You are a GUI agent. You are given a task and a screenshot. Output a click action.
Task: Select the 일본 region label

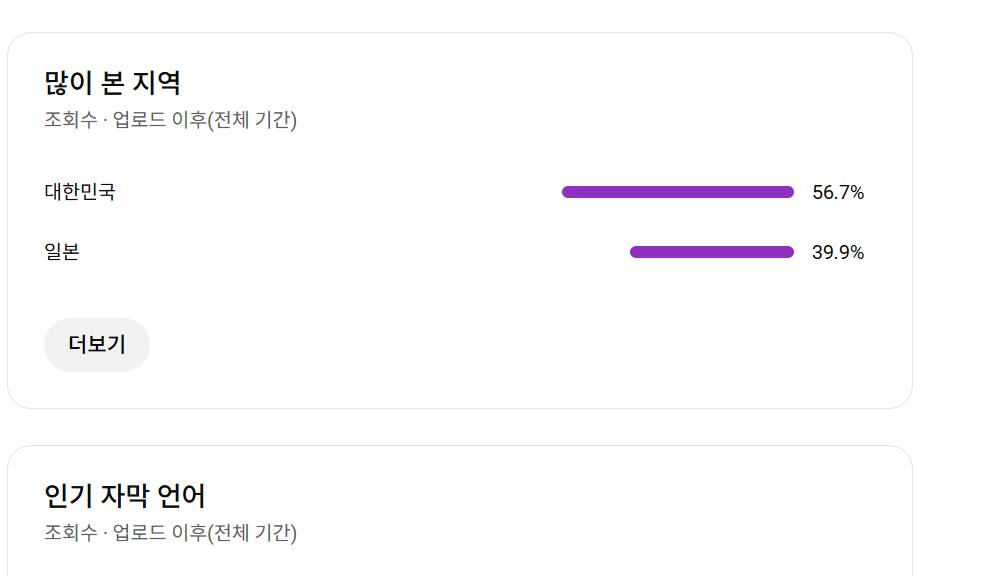[62, 252]
